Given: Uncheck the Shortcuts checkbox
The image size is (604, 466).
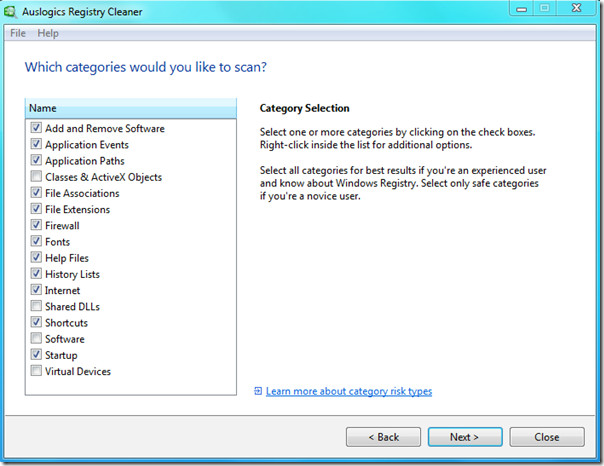Looking at the screenshot, I should pyautogui.click(x=36, y=322).
